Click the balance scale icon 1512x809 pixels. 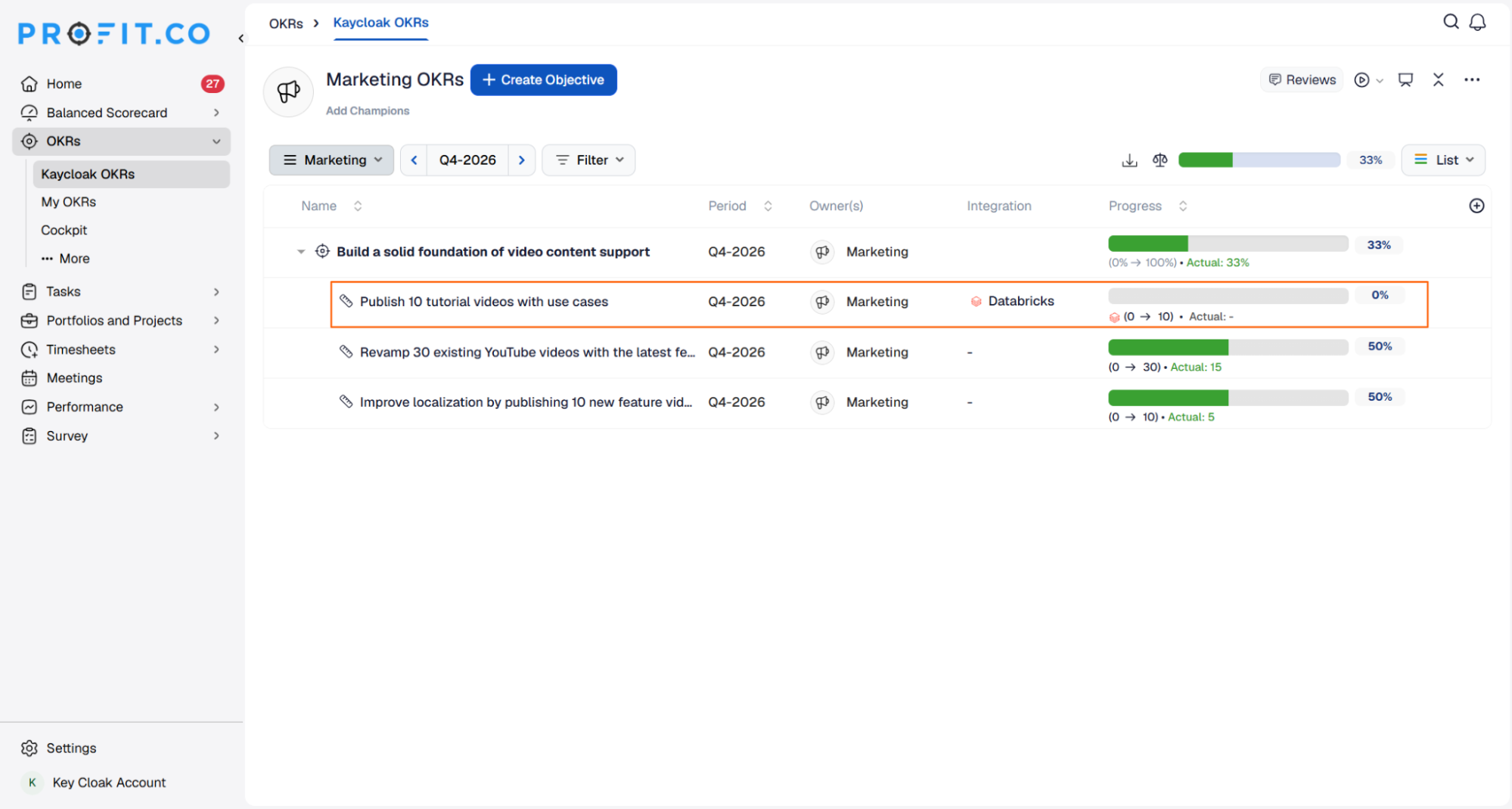(x=1160, y=160)
